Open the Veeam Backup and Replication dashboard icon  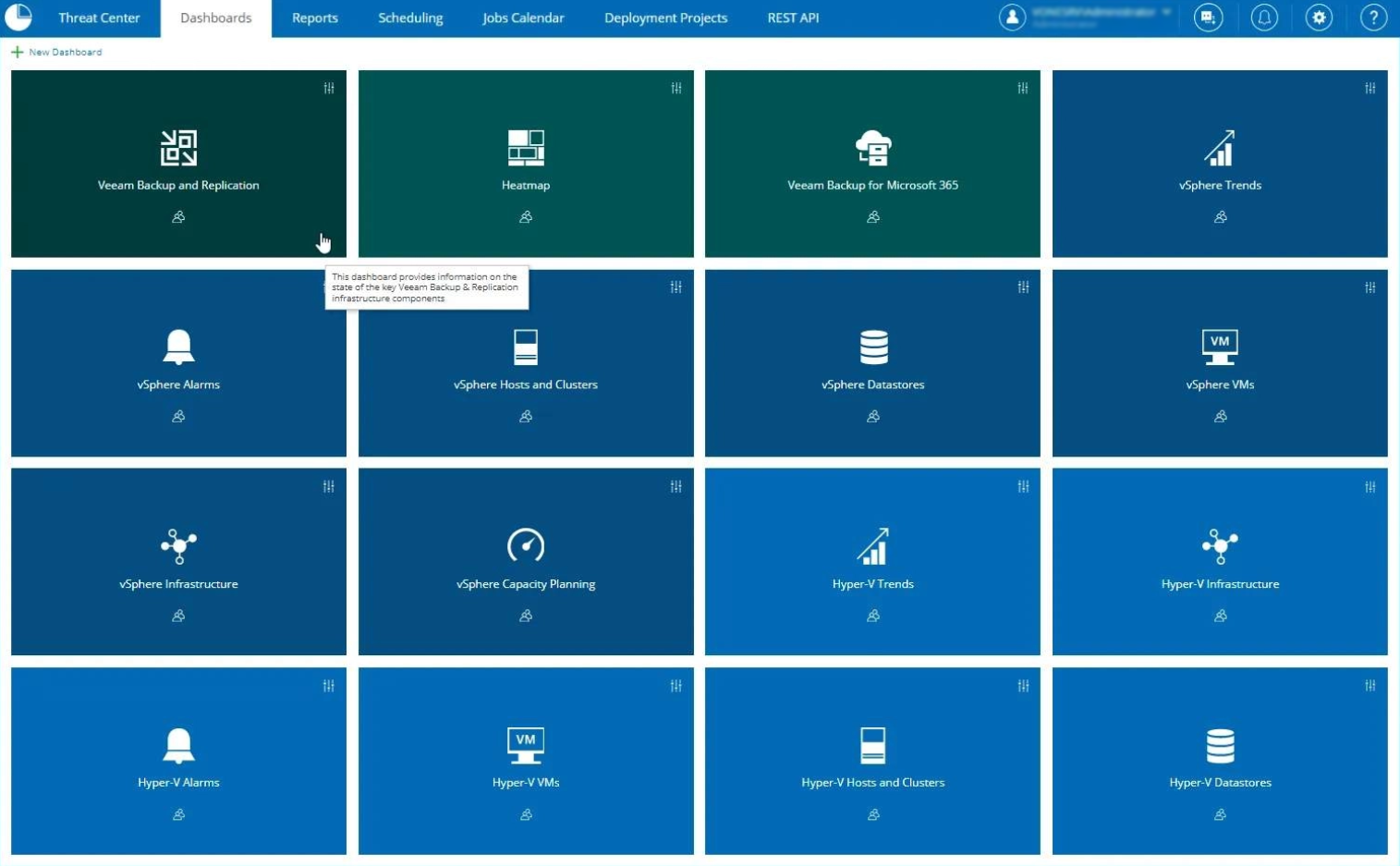178,148
